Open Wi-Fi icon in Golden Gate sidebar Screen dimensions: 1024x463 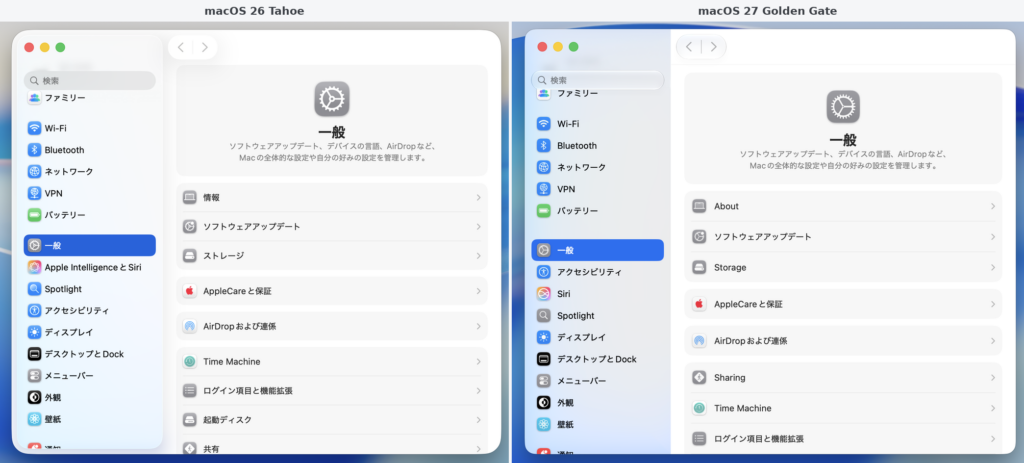tap(543, 123)
